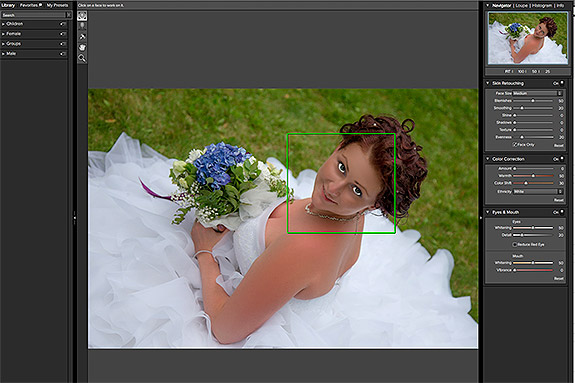
Task: Reset the Color Correction settings
Action: coord(558,200)
